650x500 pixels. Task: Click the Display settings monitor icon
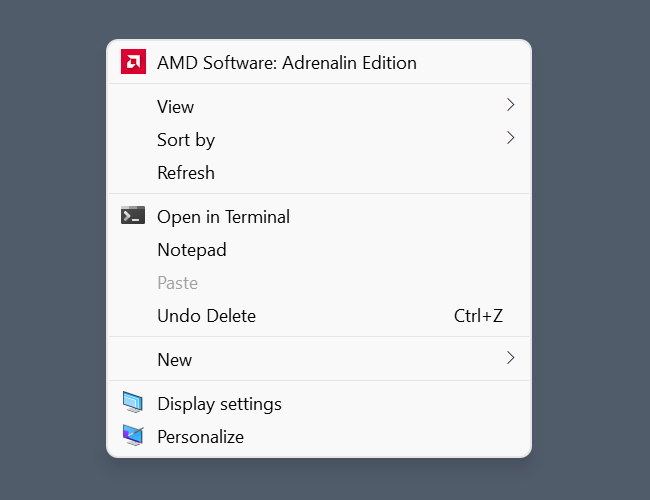[x=133, y=403]
